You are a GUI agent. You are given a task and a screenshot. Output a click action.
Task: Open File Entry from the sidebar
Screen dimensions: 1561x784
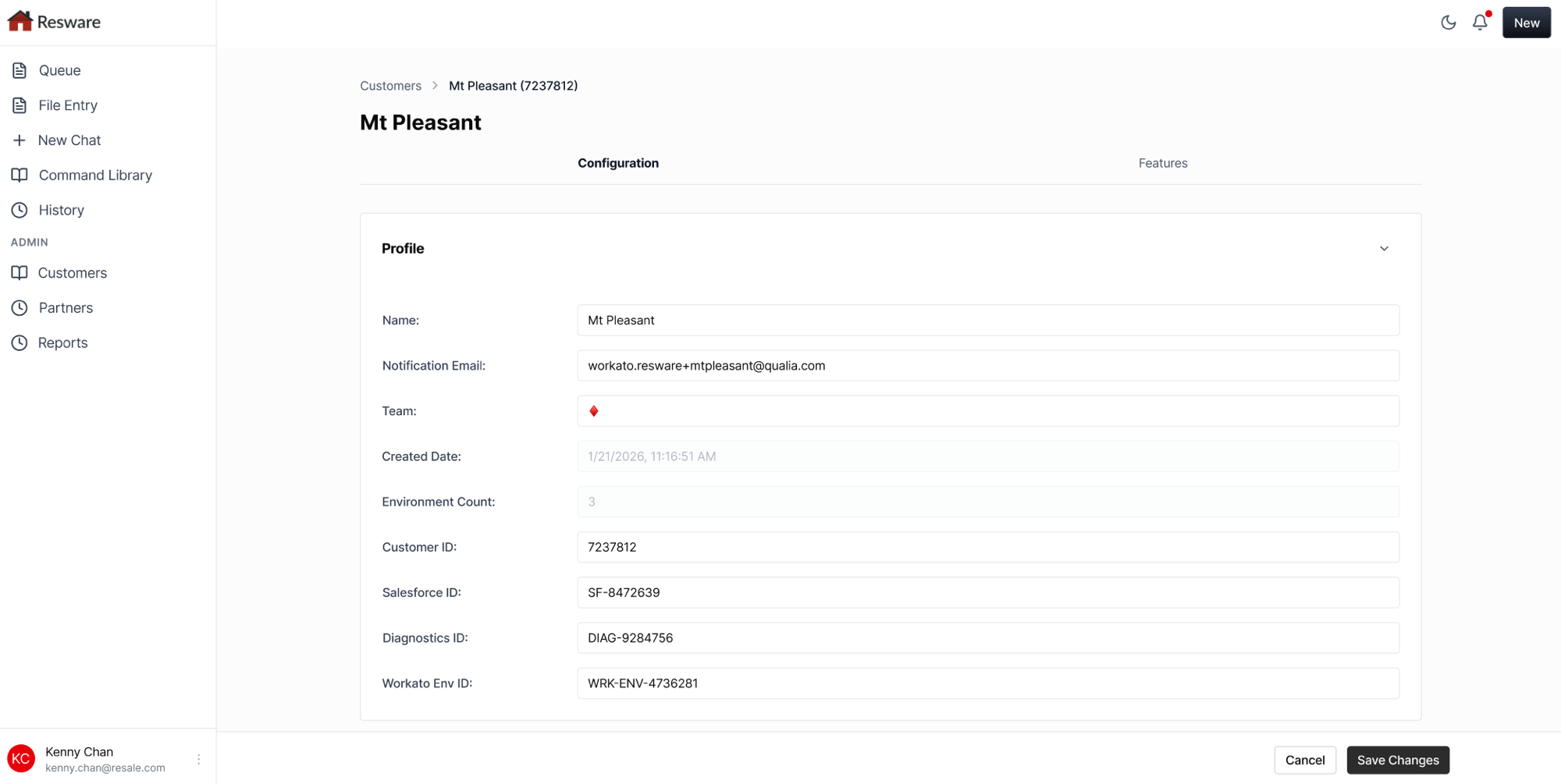[68, 105]
